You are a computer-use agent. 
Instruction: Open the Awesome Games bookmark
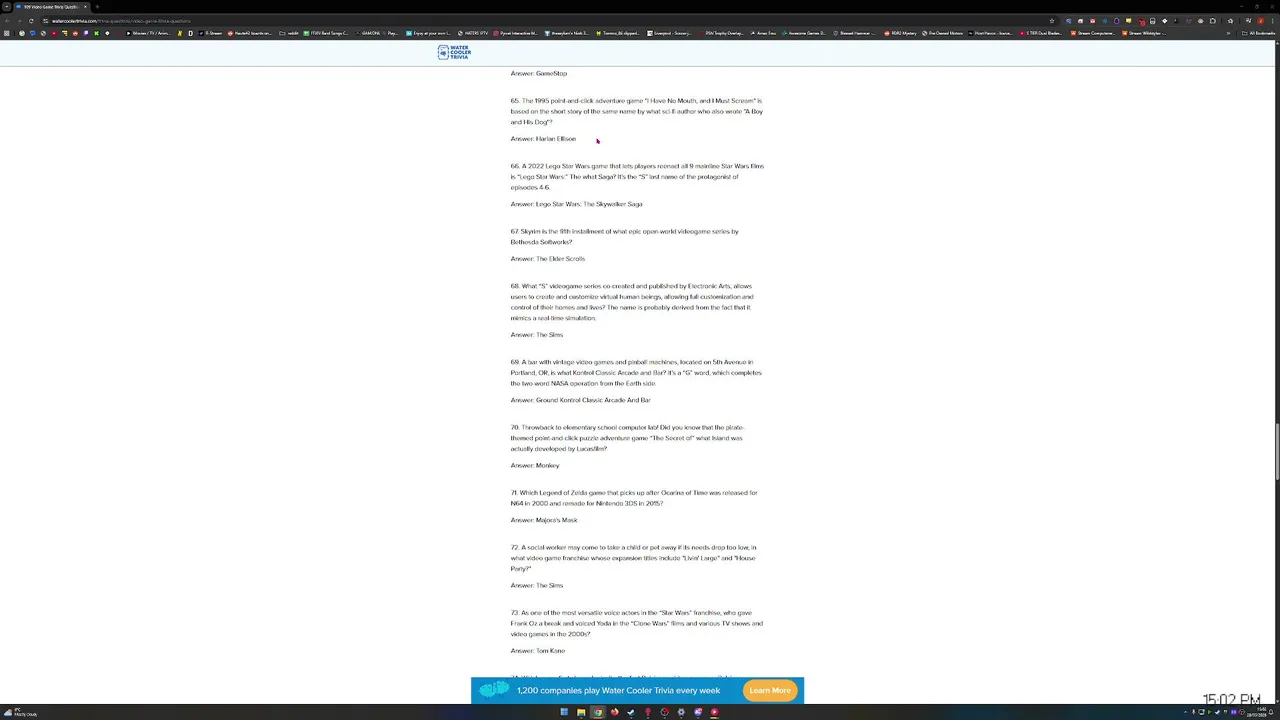806,33
